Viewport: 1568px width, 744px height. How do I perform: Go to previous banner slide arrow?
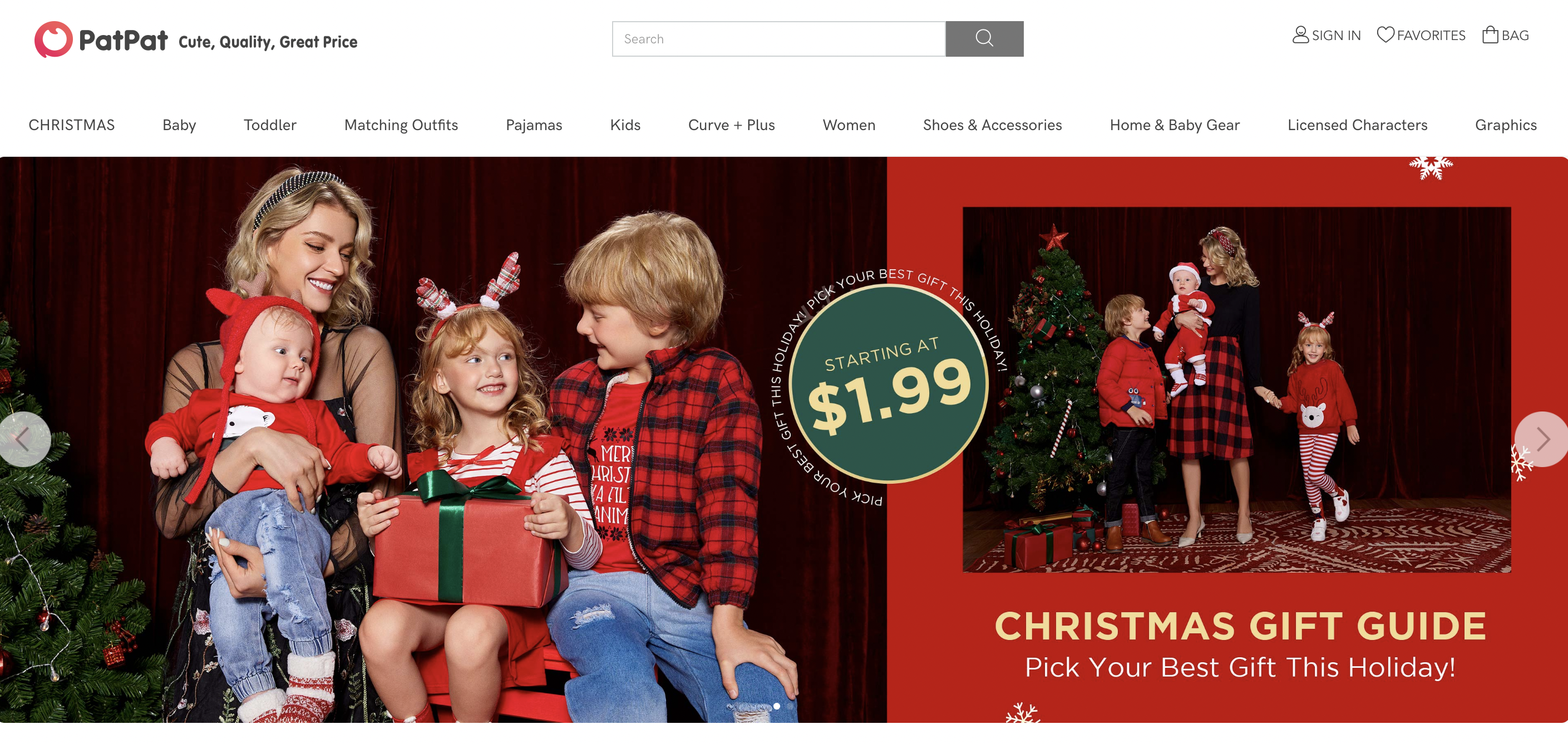tap(23, 439)
